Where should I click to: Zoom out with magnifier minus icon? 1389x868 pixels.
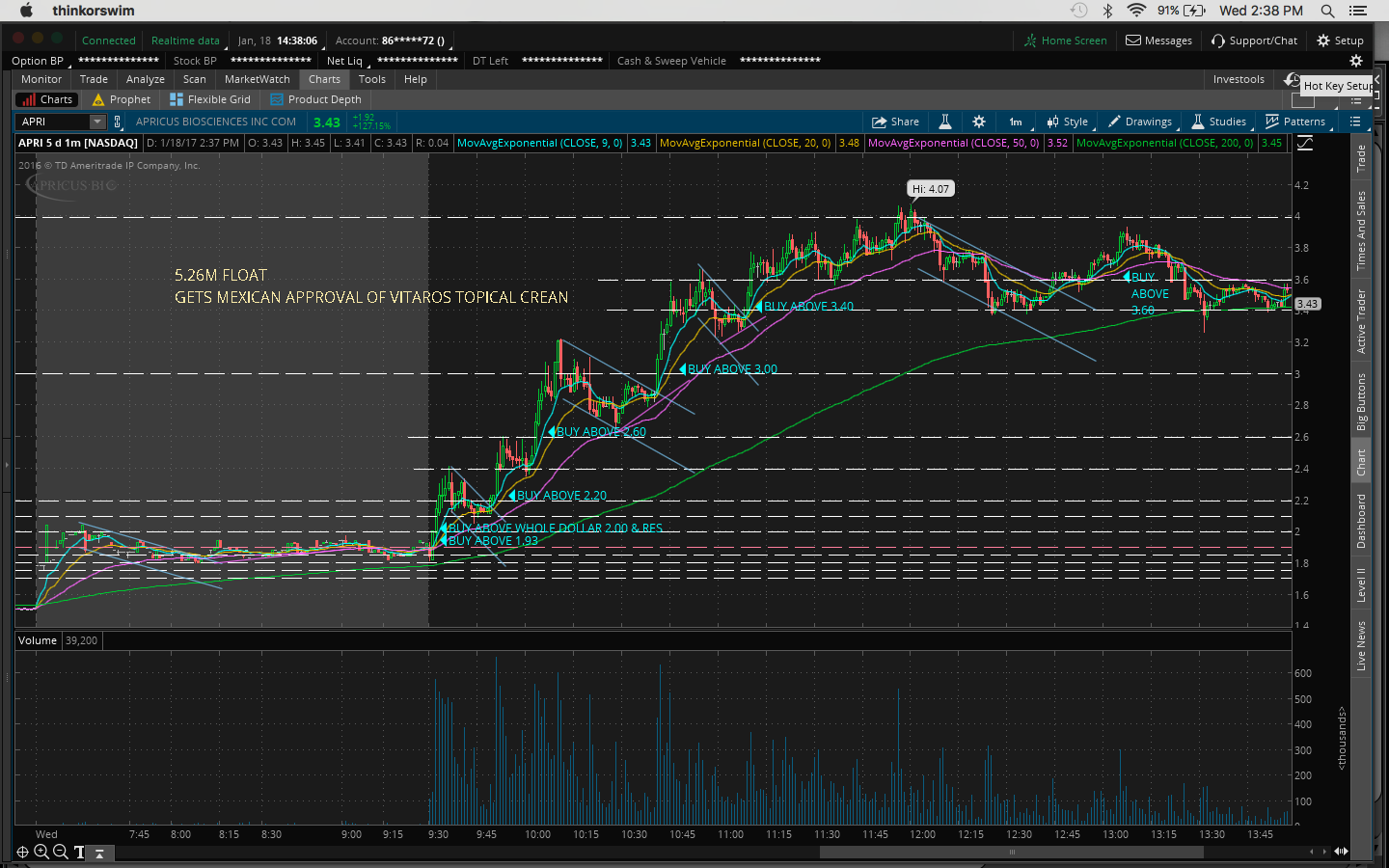coord(61,852)
